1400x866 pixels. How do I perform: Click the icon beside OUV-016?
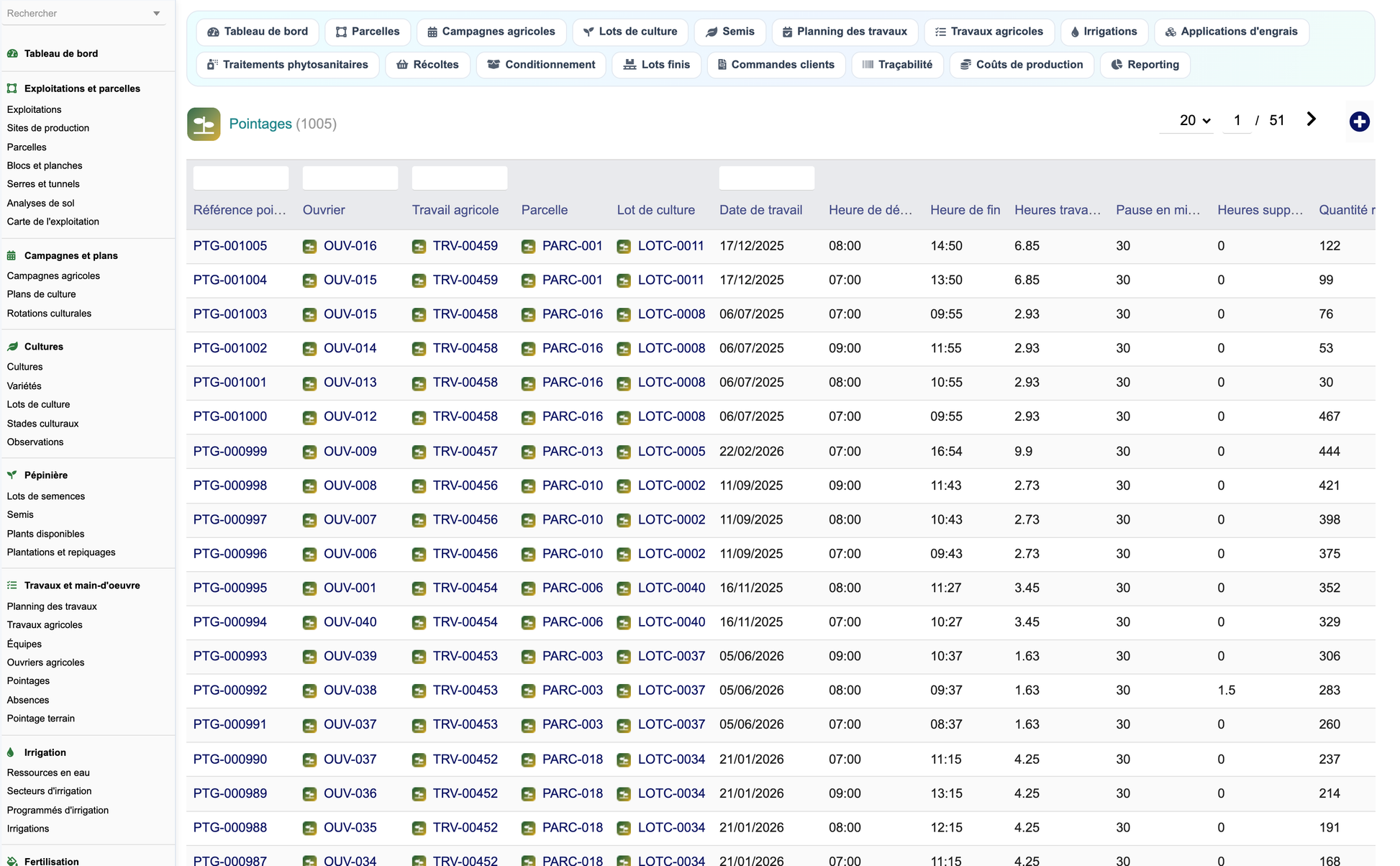309,247
